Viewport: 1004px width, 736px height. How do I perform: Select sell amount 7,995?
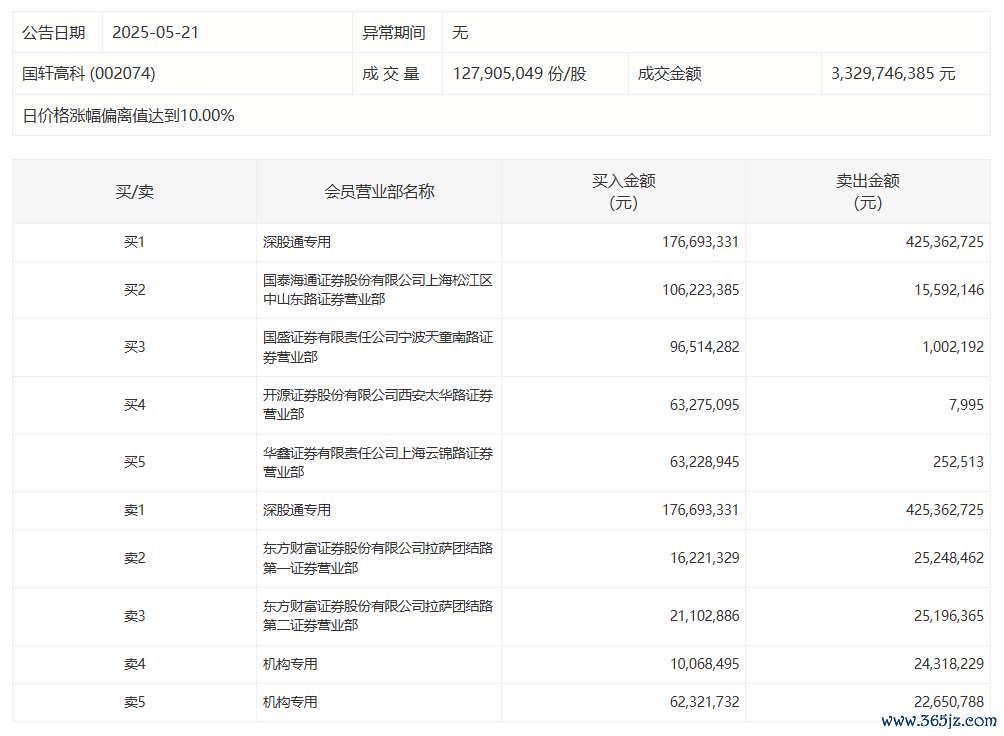click(x=966, y=405)
